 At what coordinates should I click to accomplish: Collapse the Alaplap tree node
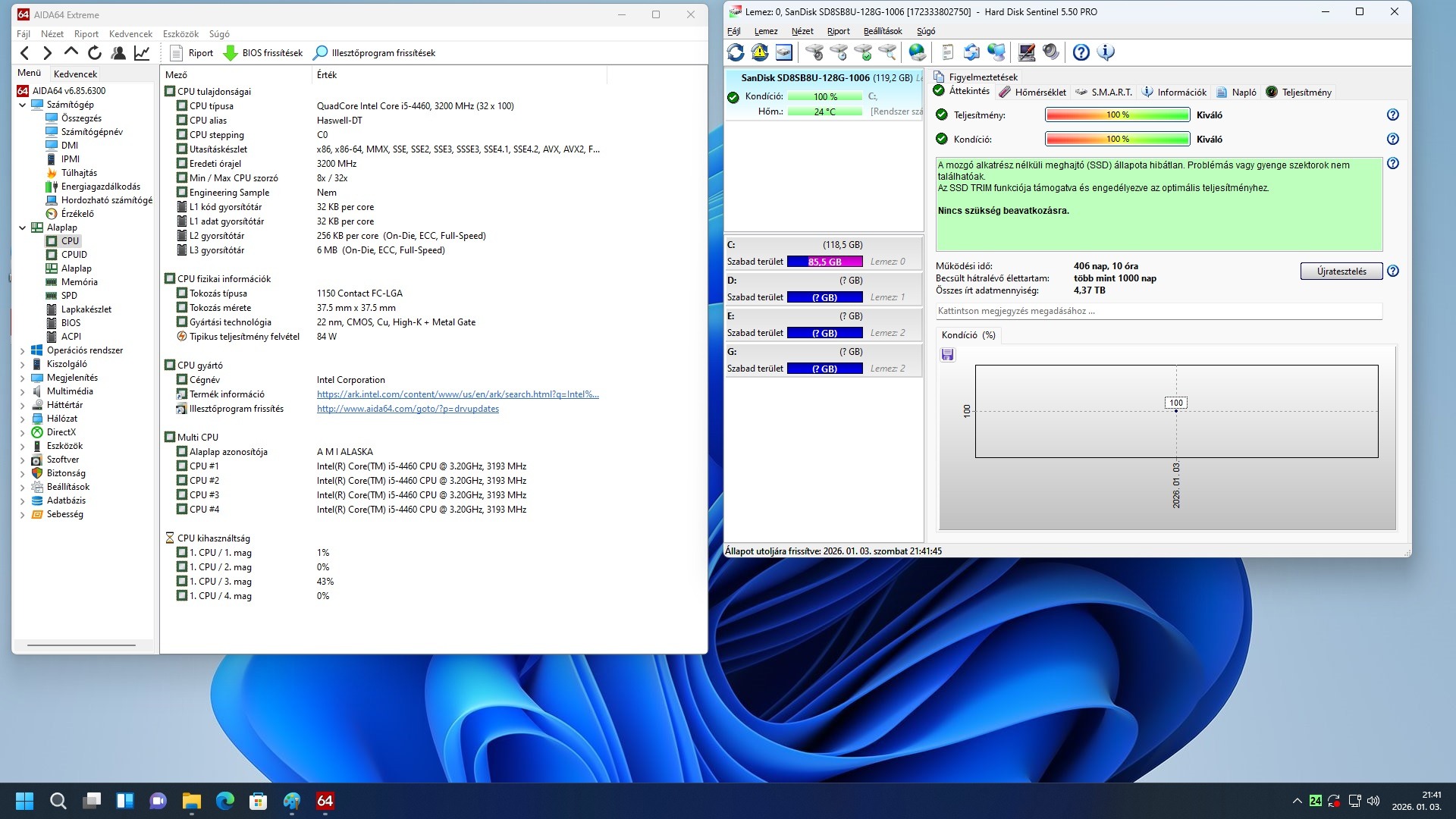[x=22, y=227]
